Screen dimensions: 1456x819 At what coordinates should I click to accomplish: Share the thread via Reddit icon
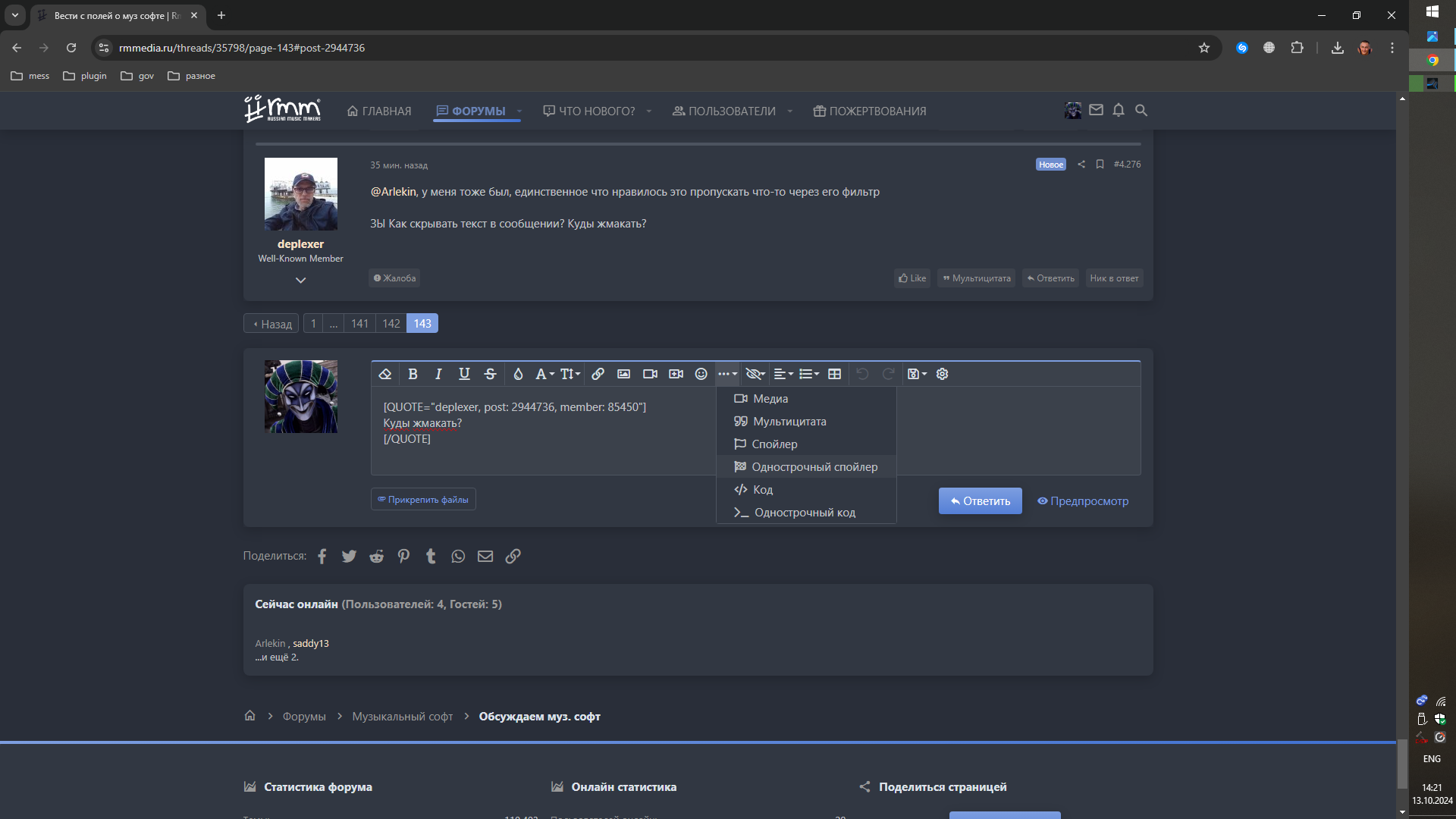[376, 557]
